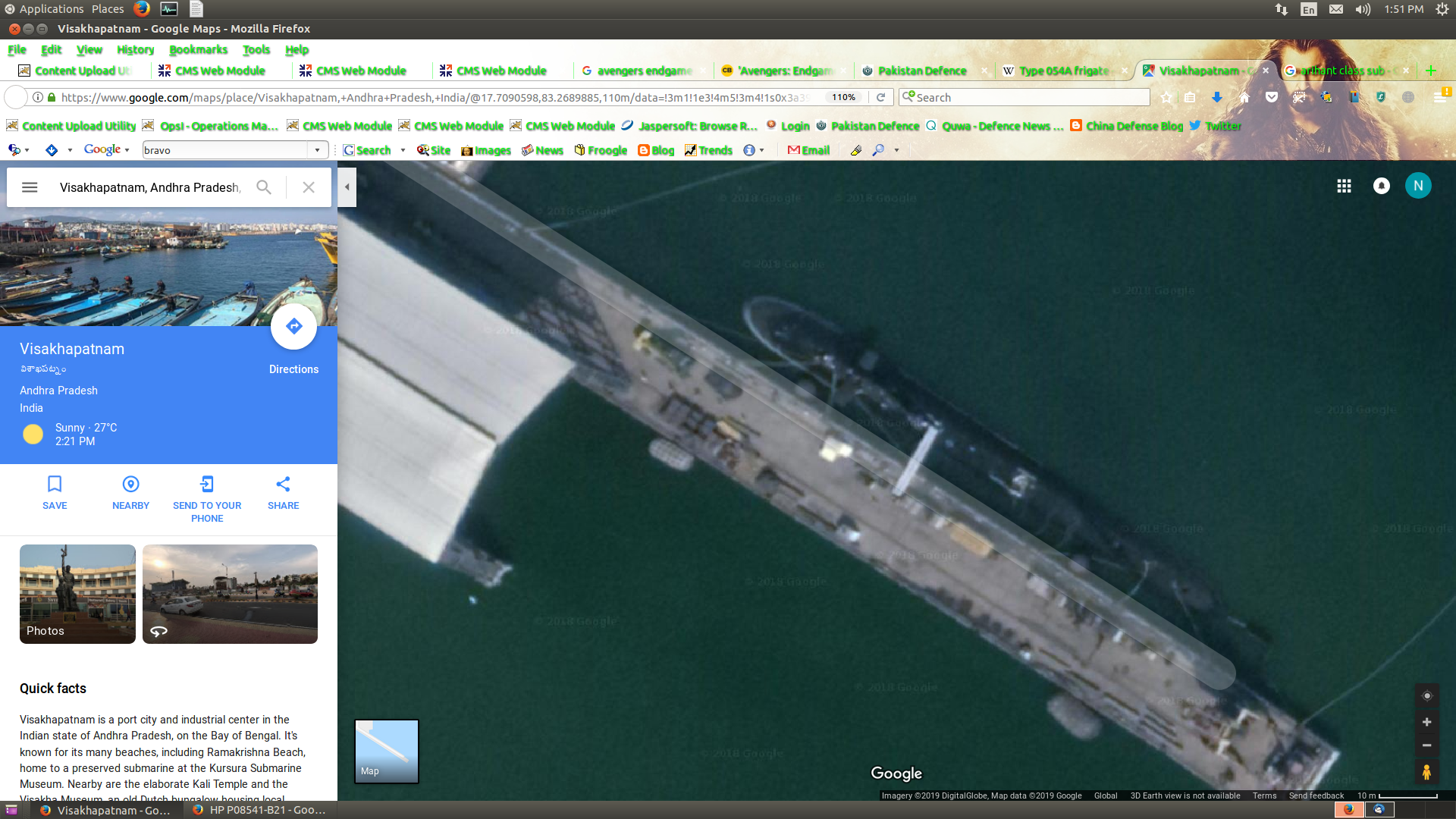Viewport: 1456px width, 819px height.
Task: Open HP P08541-B21 window in taskbar
Action: pyautogui.click(x=259, y=810)
